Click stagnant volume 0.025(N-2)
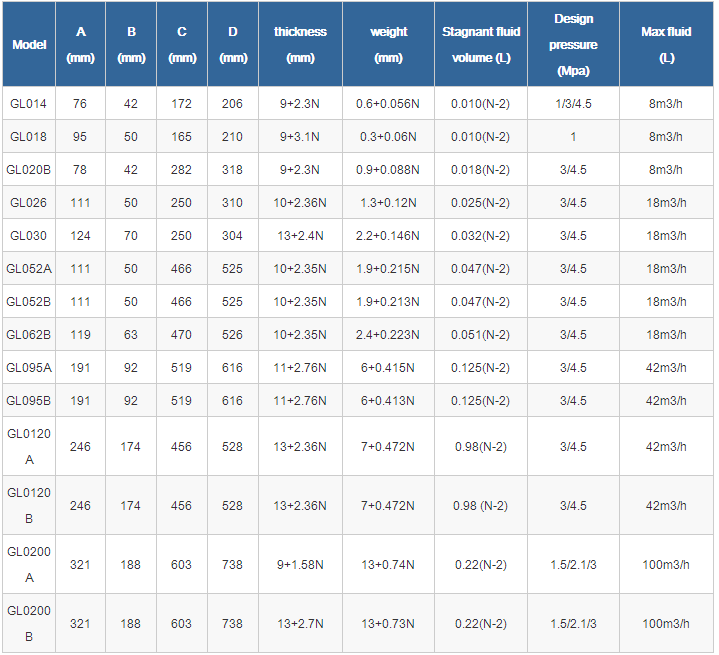Image resolution: width=719 pixels, height=655 pixels. coord(481,203)
